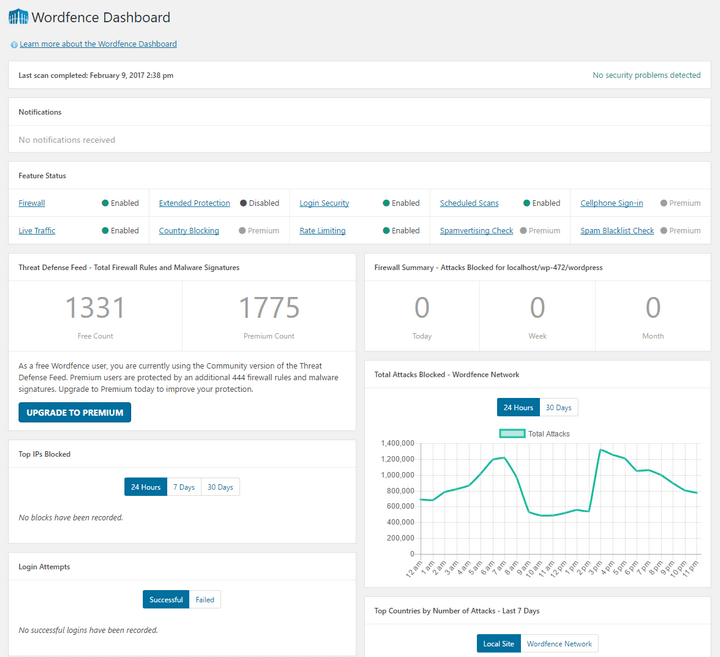Click the 1,400,000 y-axis label
This screenshot has height=657, width=720.
[x=398, y=443]
